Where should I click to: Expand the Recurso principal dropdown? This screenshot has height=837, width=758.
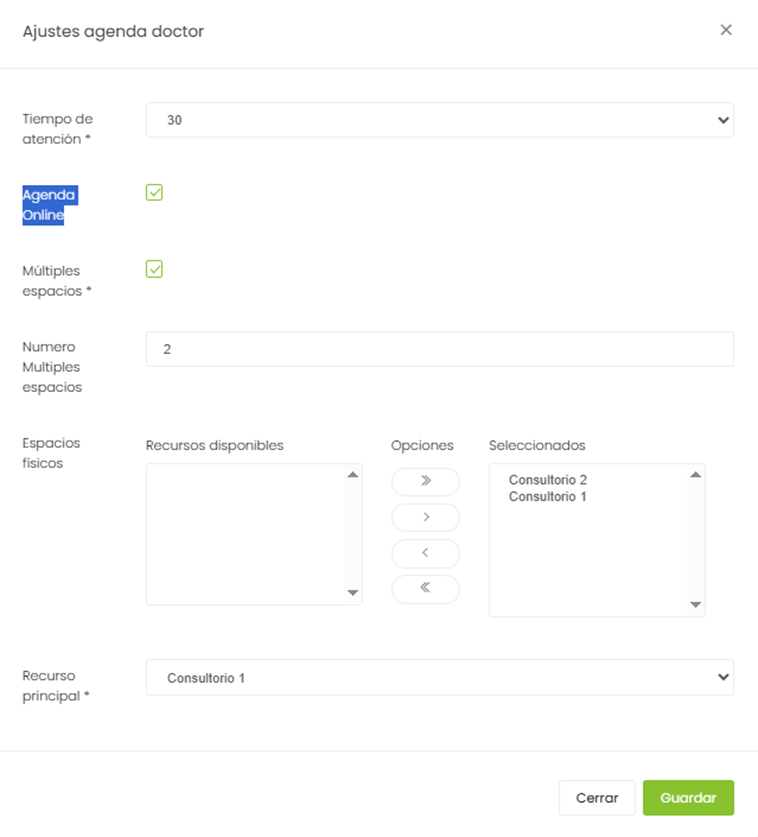pos(439,678)
